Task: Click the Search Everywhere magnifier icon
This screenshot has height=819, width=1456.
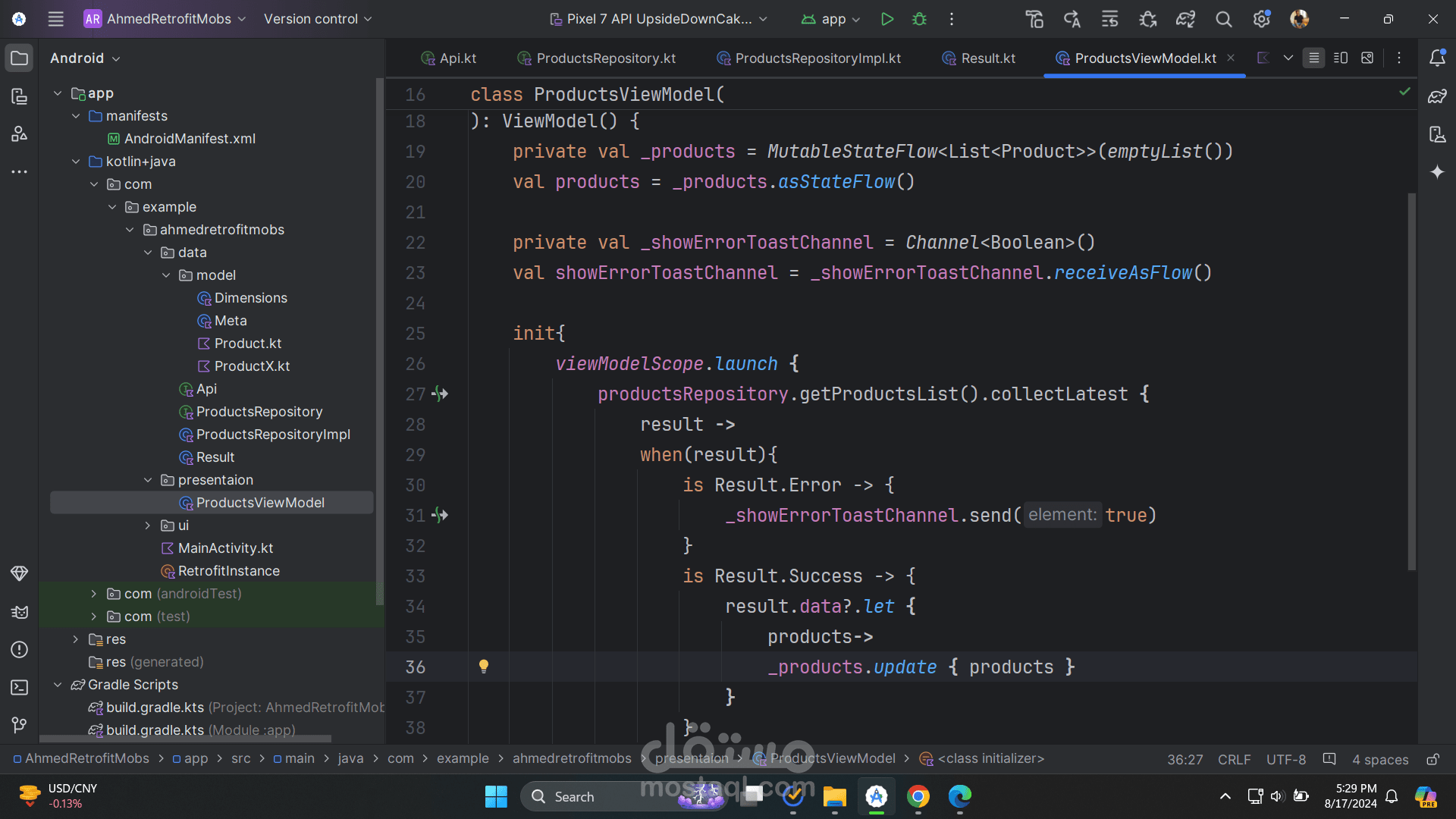Action: coord(1223,19)
